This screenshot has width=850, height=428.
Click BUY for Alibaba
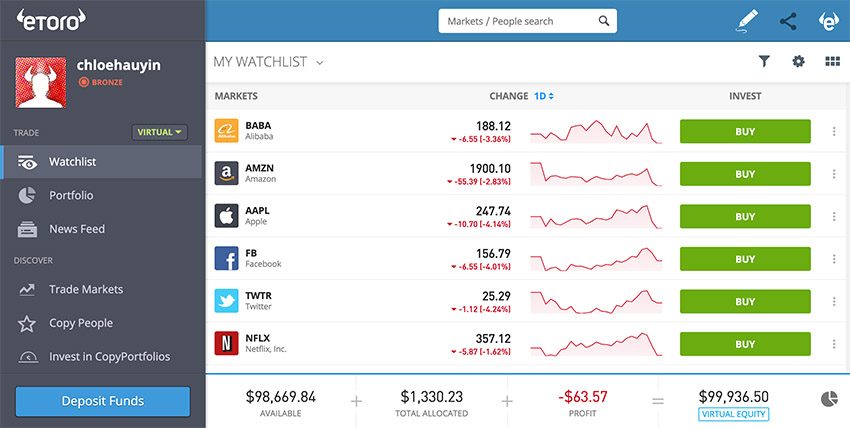point(745,131)
